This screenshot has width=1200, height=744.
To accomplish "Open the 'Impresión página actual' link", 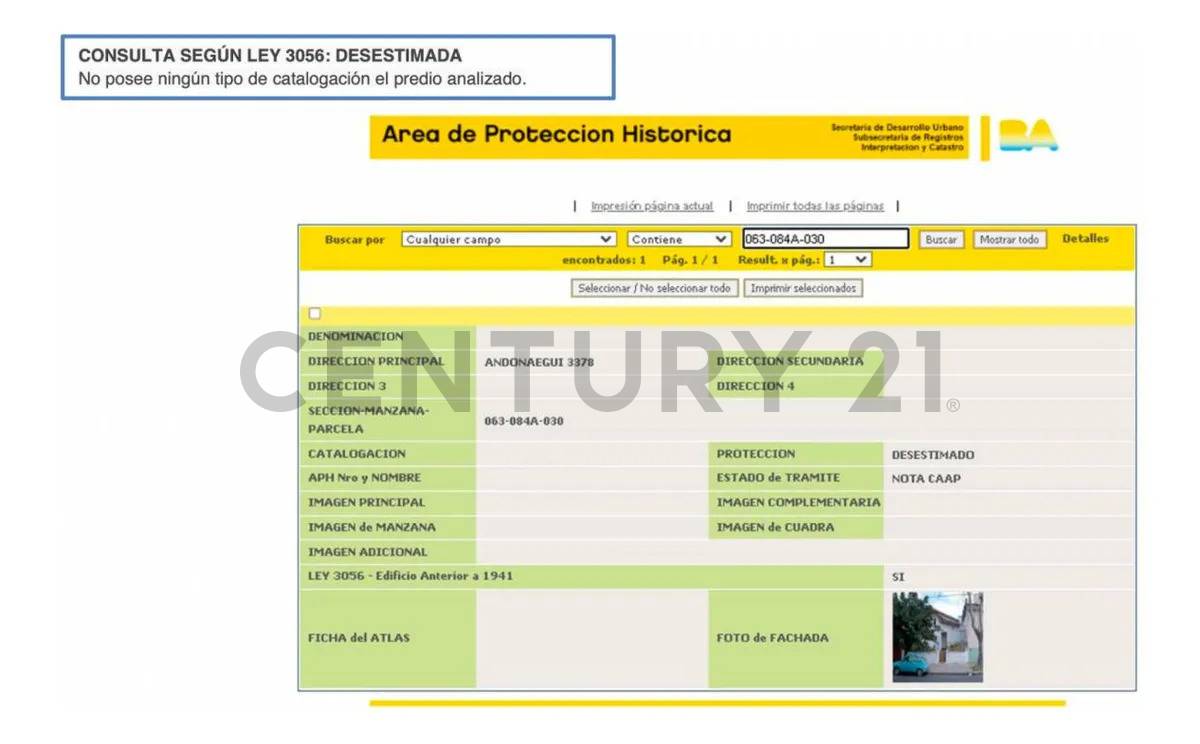I will tap(652, 206).
